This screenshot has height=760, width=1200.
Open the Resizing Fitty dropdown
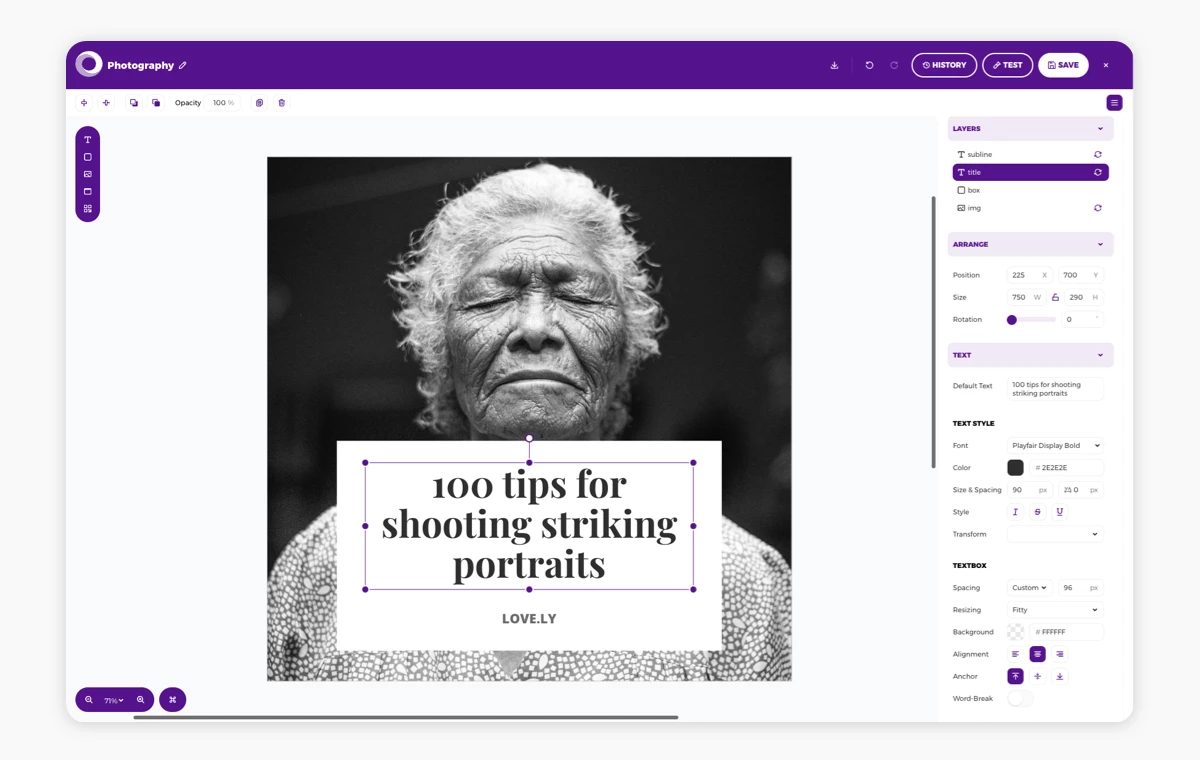[x=1055, y=610]
